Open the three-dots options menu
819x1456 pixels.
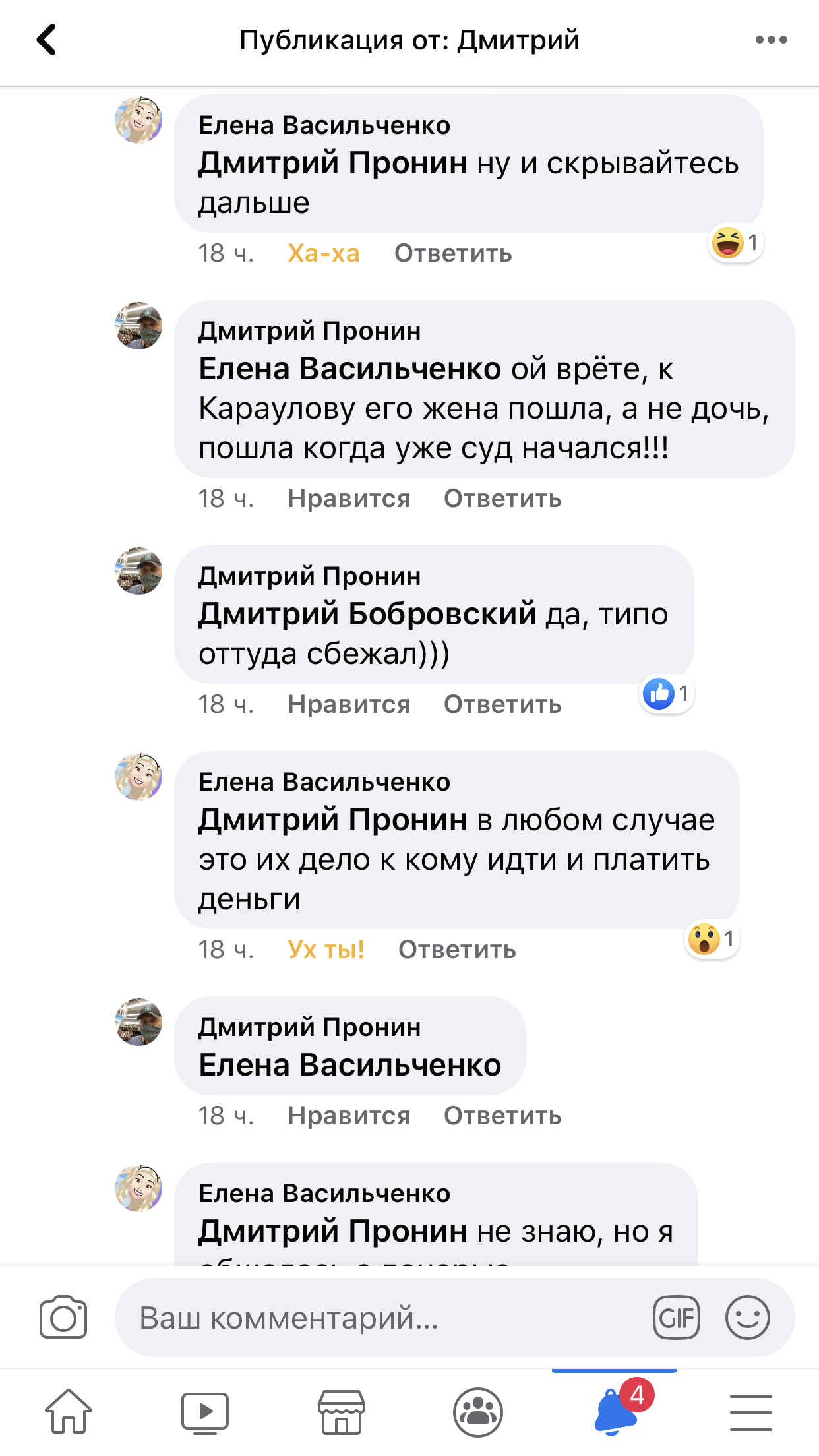771,40
